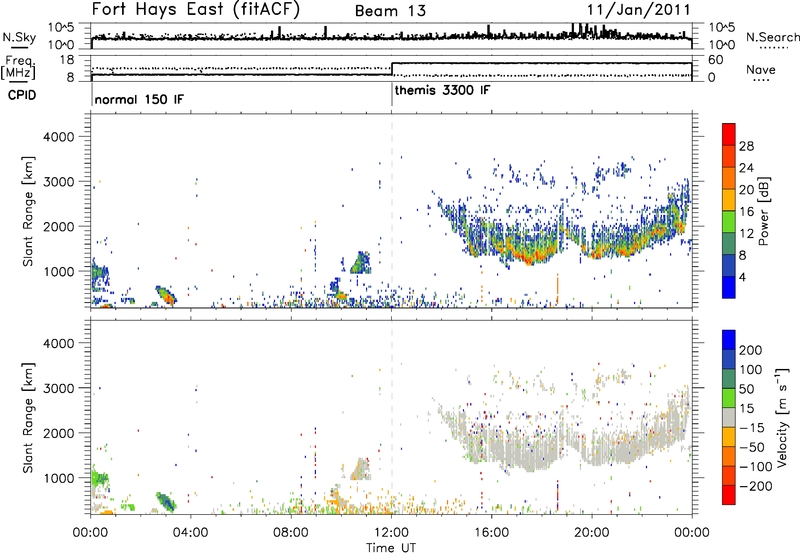Screen dimensions: 800x554
Task: Click the '12:00' time axis label
Action: coord(391,533)
